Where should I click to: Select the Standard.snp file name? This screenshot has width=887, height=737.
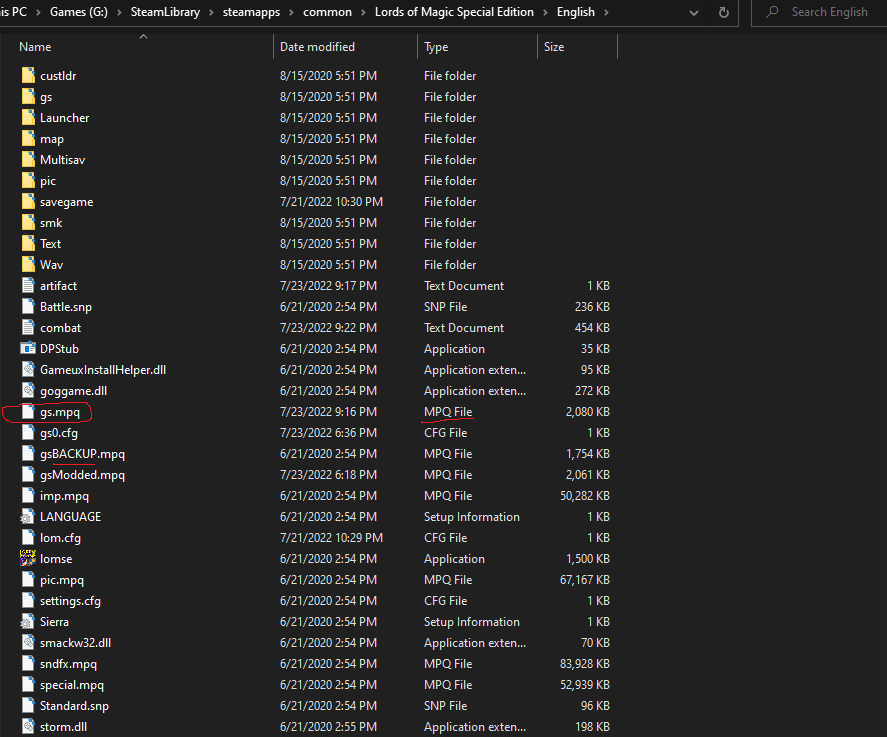click(x=74, y=706)
